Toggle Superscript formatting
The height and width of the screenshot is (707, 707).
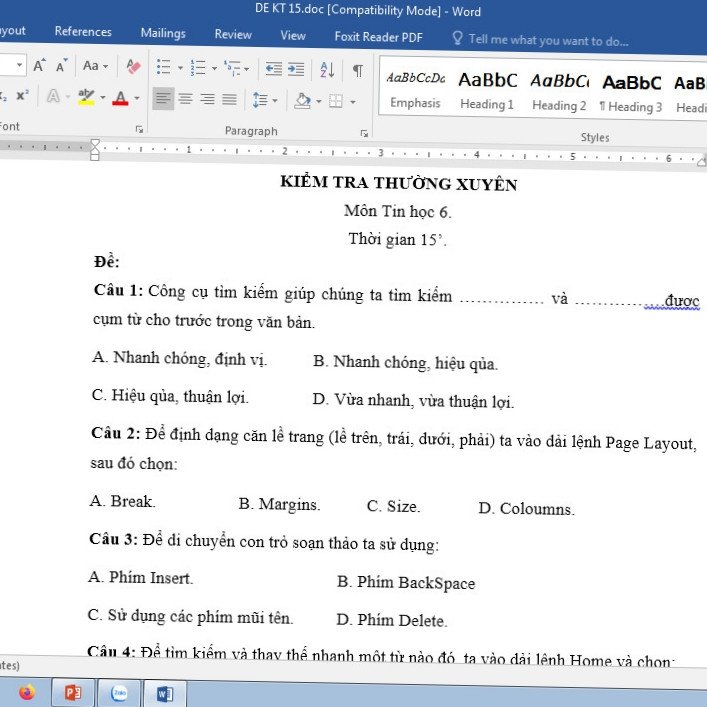(22, 95)
